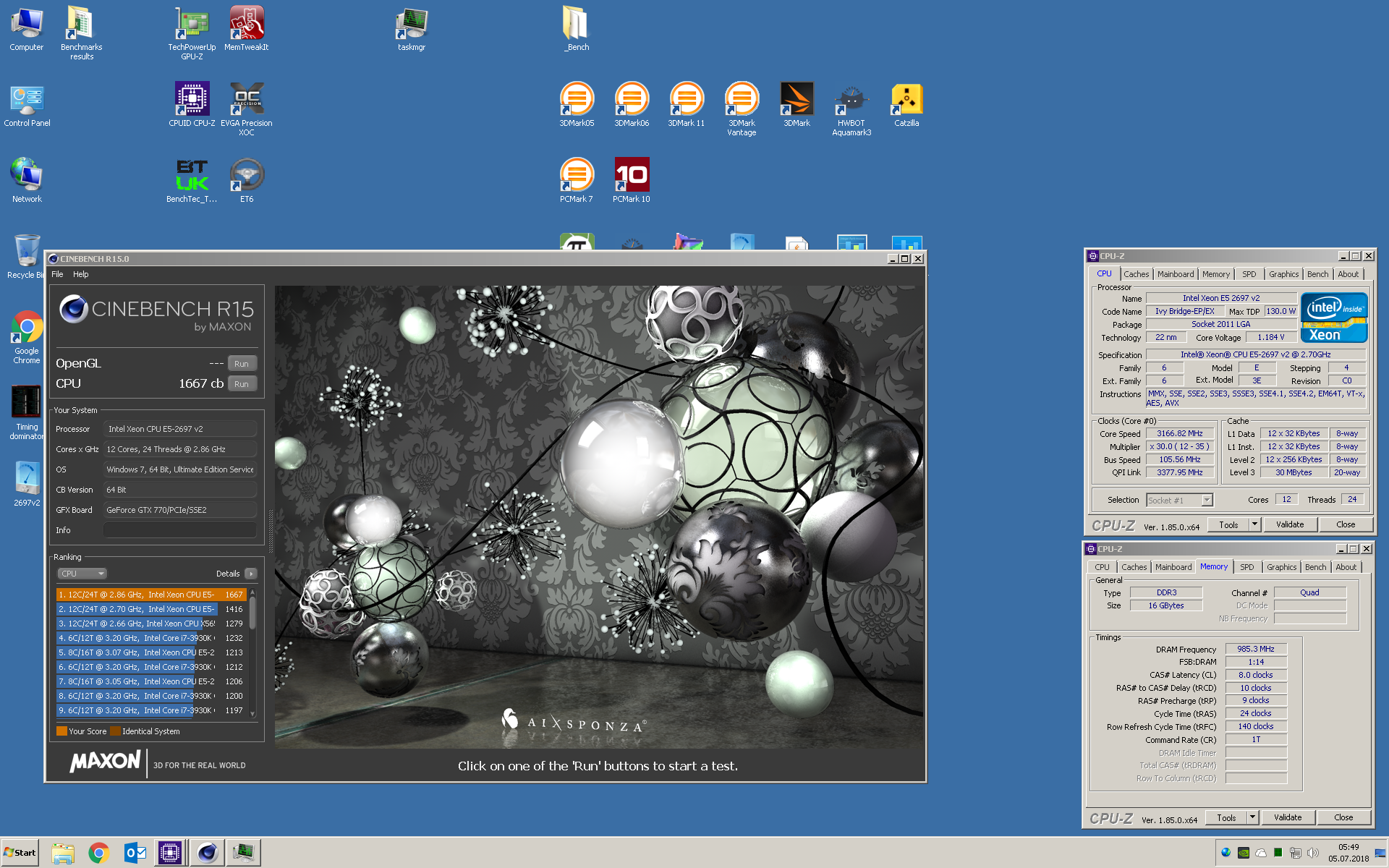Open About tab in top CPU-Z
Image resolution: width=1389 pixels, height=868 pixels.
[1348, 274]
